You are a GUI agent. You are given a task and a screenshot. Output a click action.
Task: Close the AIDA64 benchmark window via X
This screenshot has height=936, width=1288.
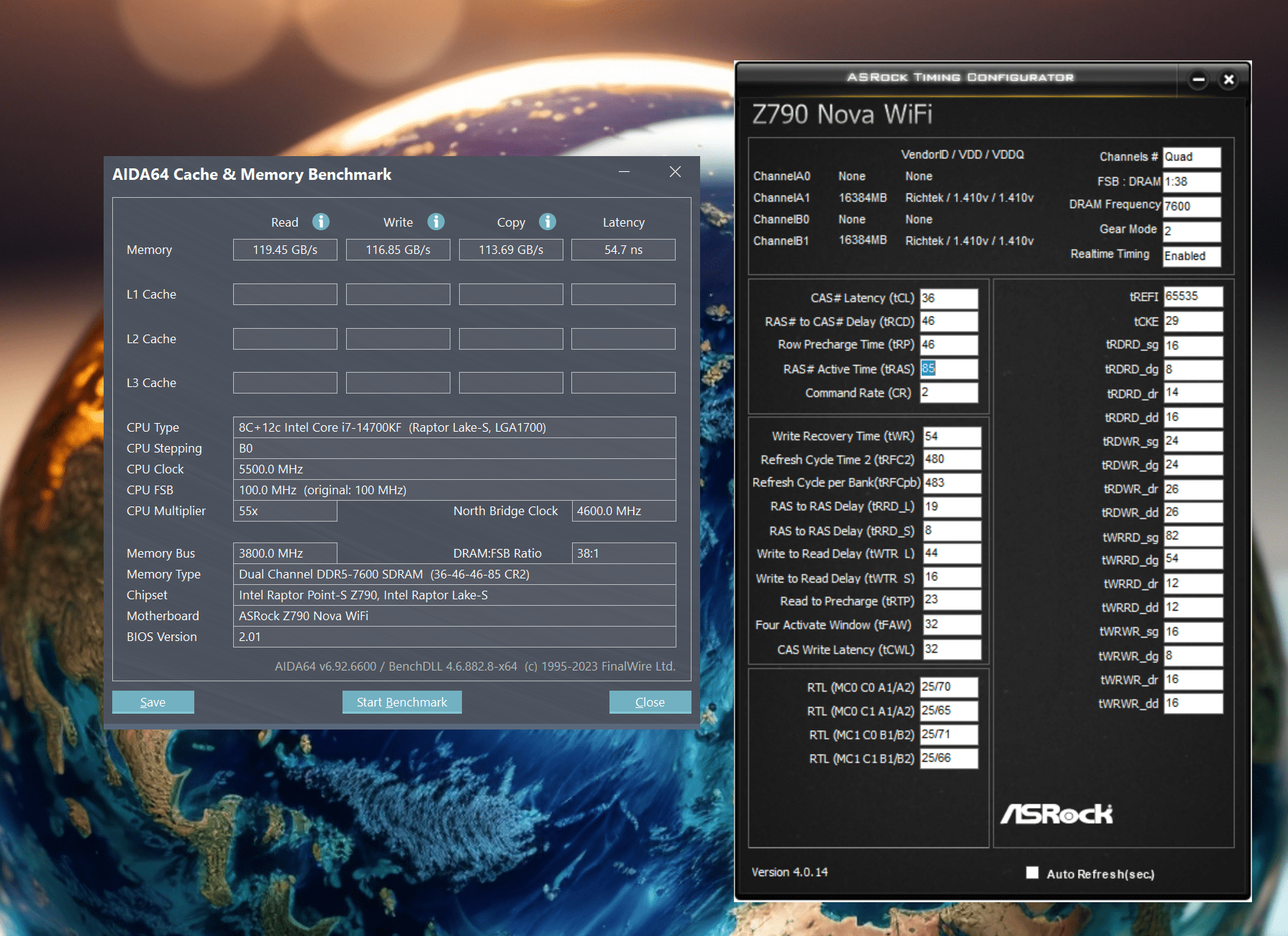click(x=675, y=172)
